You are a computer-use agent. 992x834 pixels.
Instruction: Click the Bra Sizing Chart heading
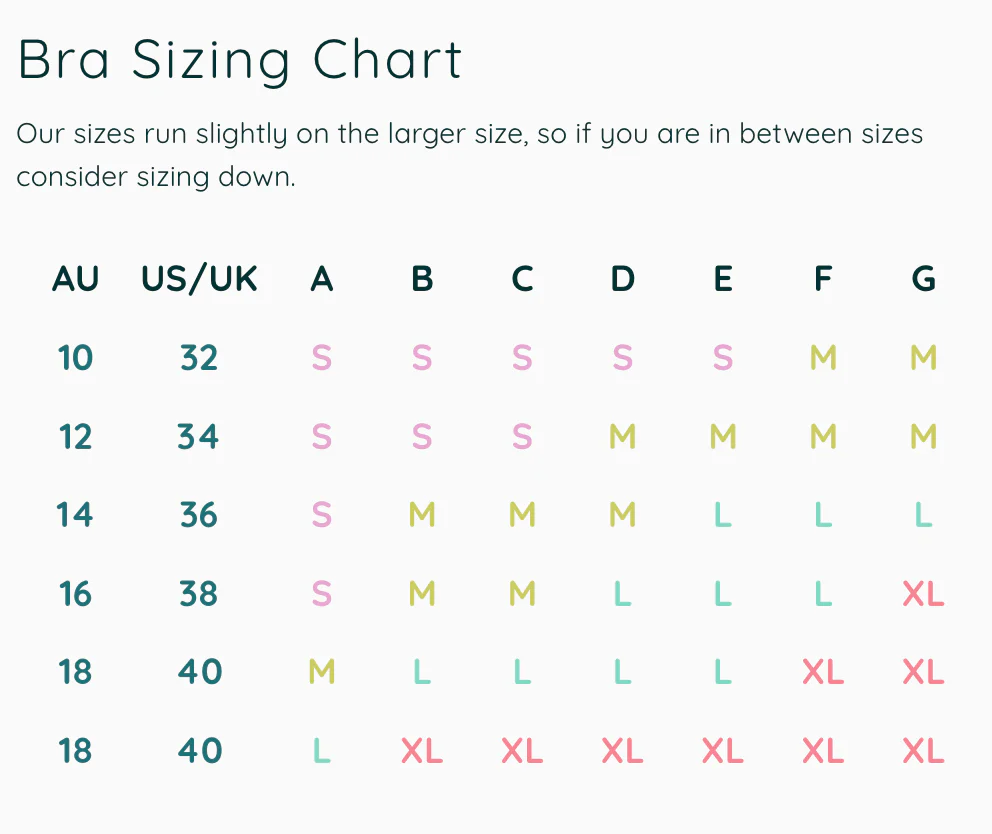point(240,60)
